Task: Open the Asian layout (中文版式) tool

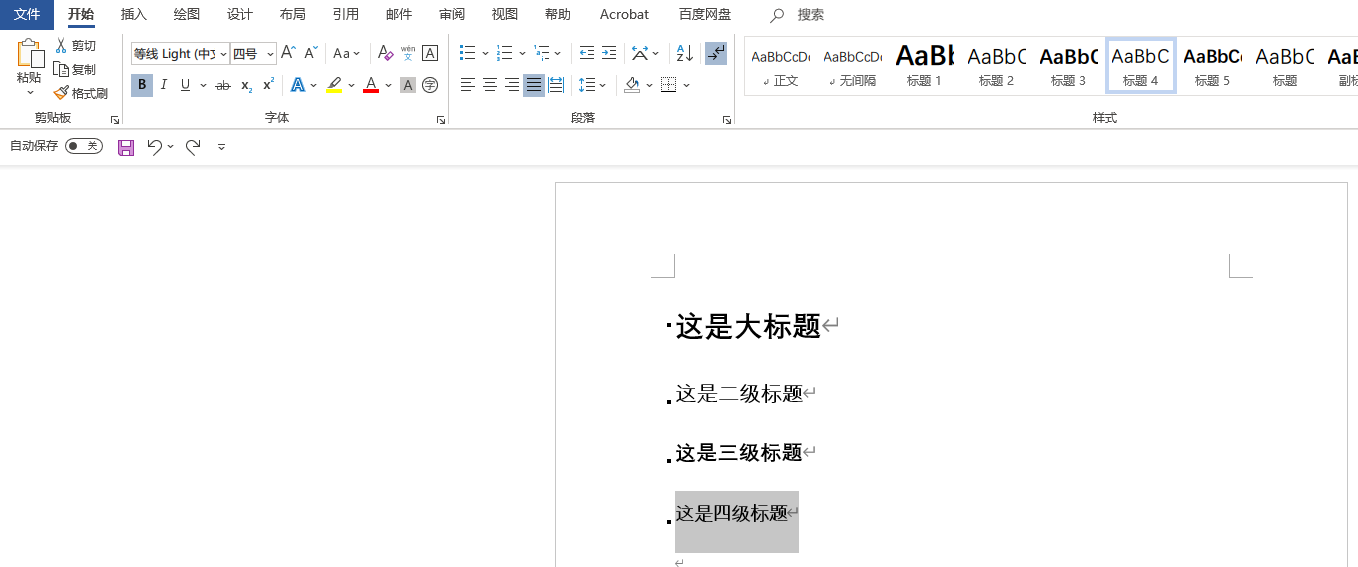Action: tap(640, 53)
